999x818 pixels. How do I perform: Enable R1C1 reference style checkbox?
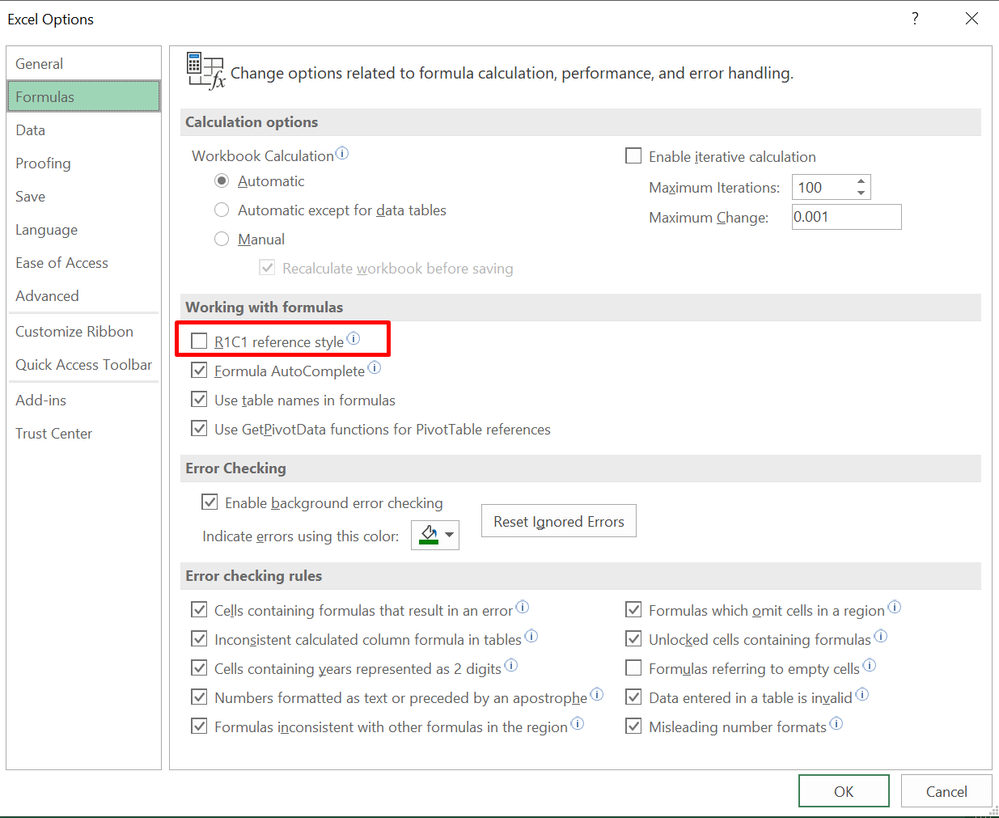199,341
